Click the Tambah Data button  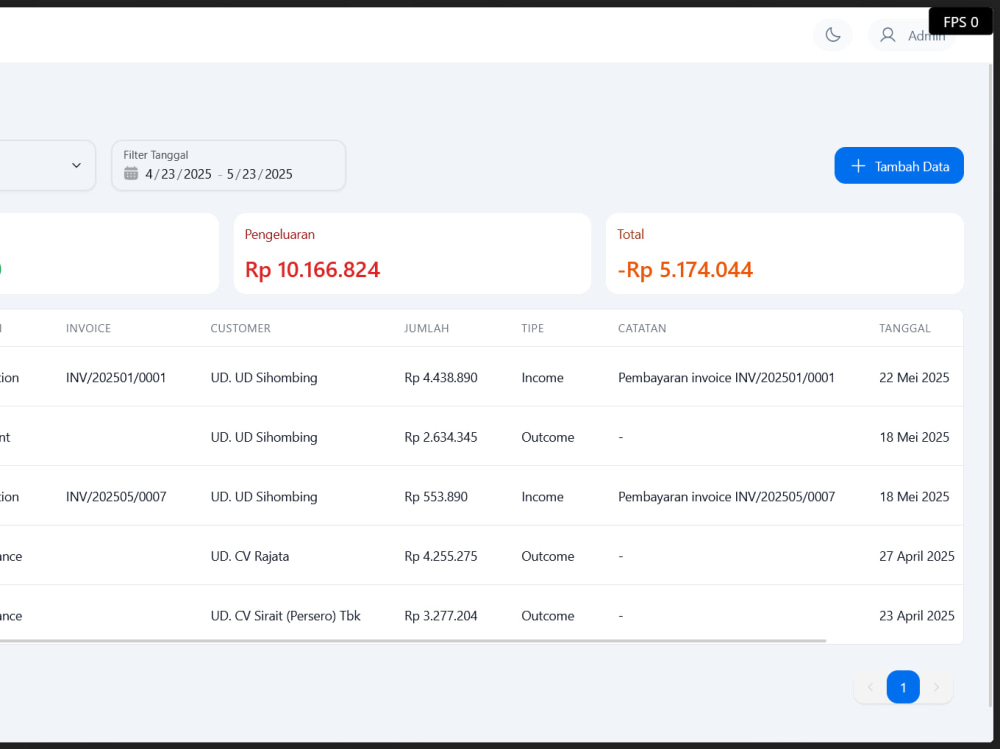[899, 166]
